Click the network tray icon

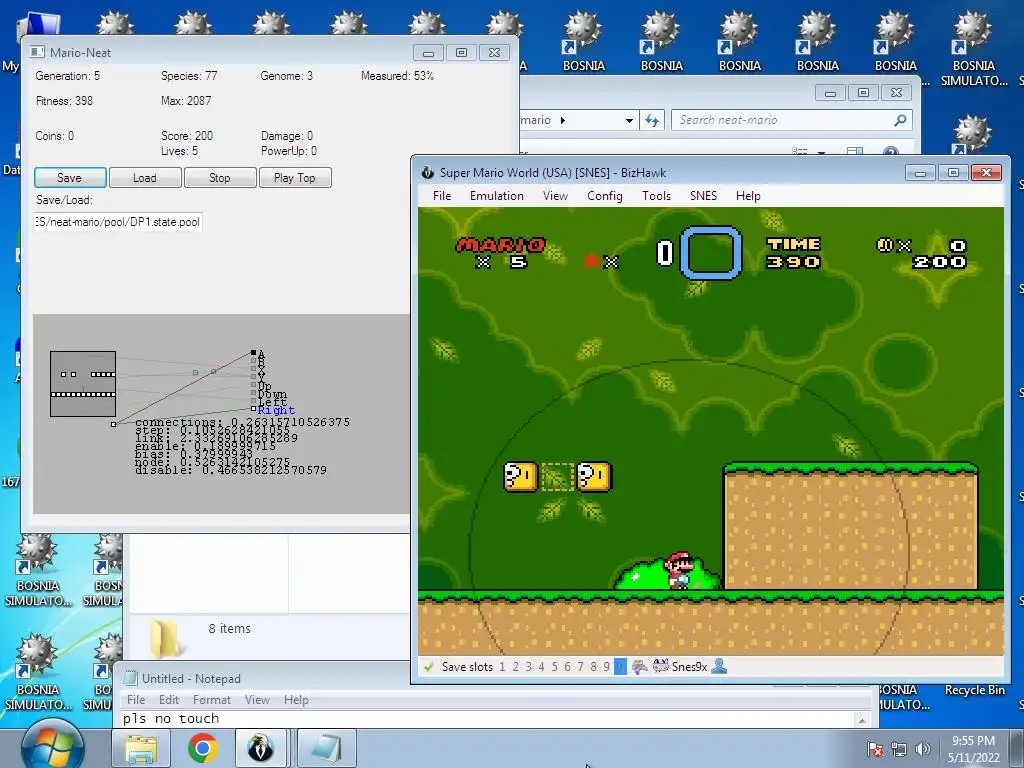coord(899,749)
